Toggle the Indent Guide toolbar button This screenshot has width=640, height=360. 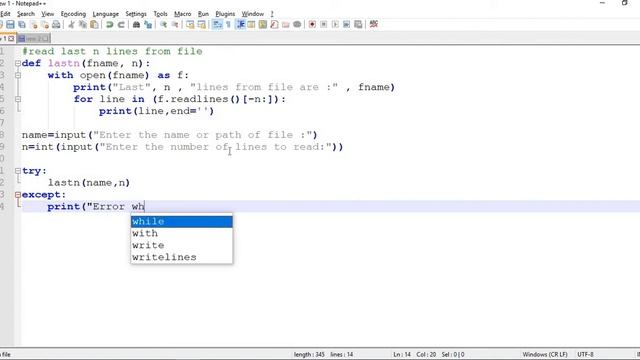pyautogui.click(x=241, y=24)
